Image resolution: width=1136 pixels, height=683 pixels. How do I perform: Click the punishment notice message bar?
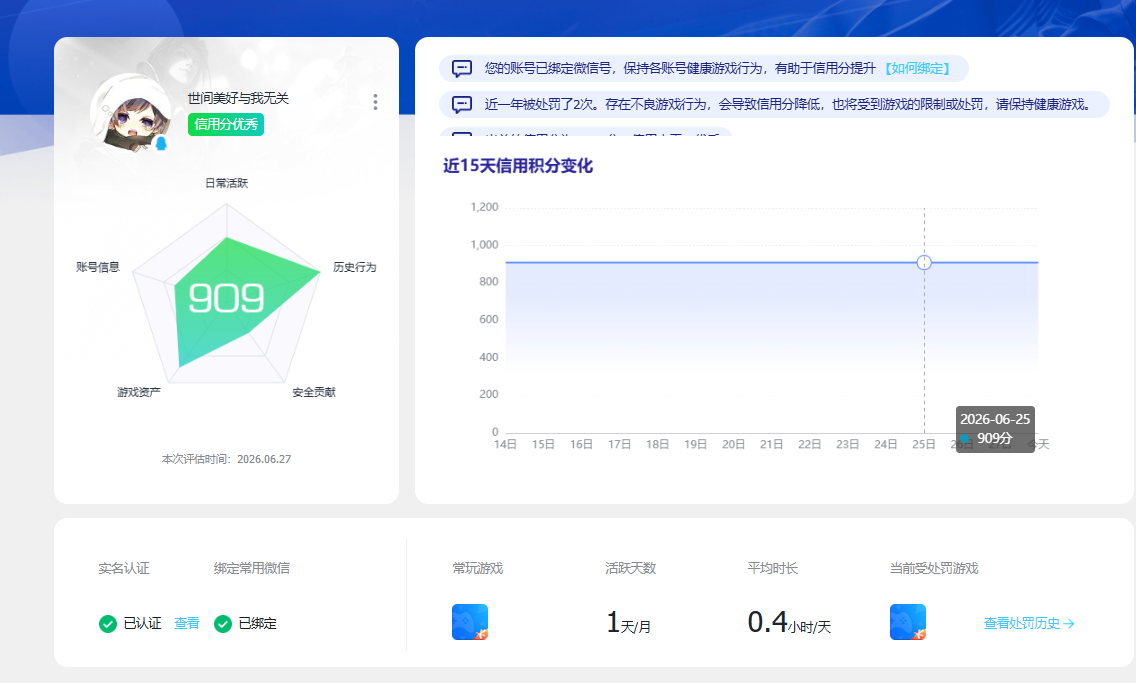coord(774,104)
